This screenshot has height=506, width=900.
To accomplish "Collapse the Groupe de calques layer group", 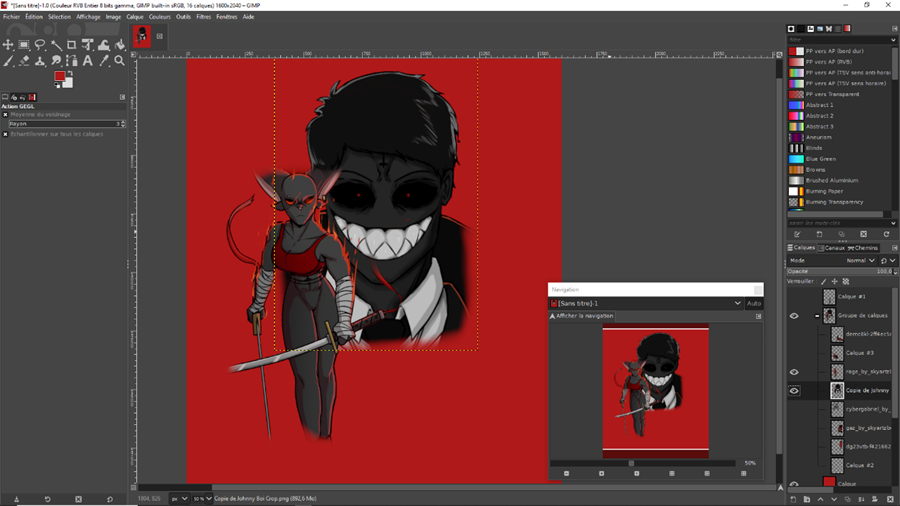I will 817,316.
